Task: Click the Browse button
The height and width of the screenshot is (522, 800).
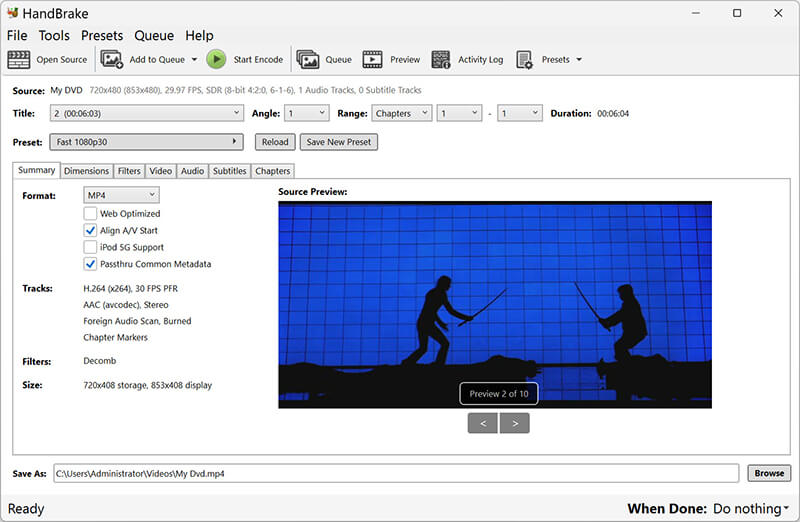Action: coord(769,473)
